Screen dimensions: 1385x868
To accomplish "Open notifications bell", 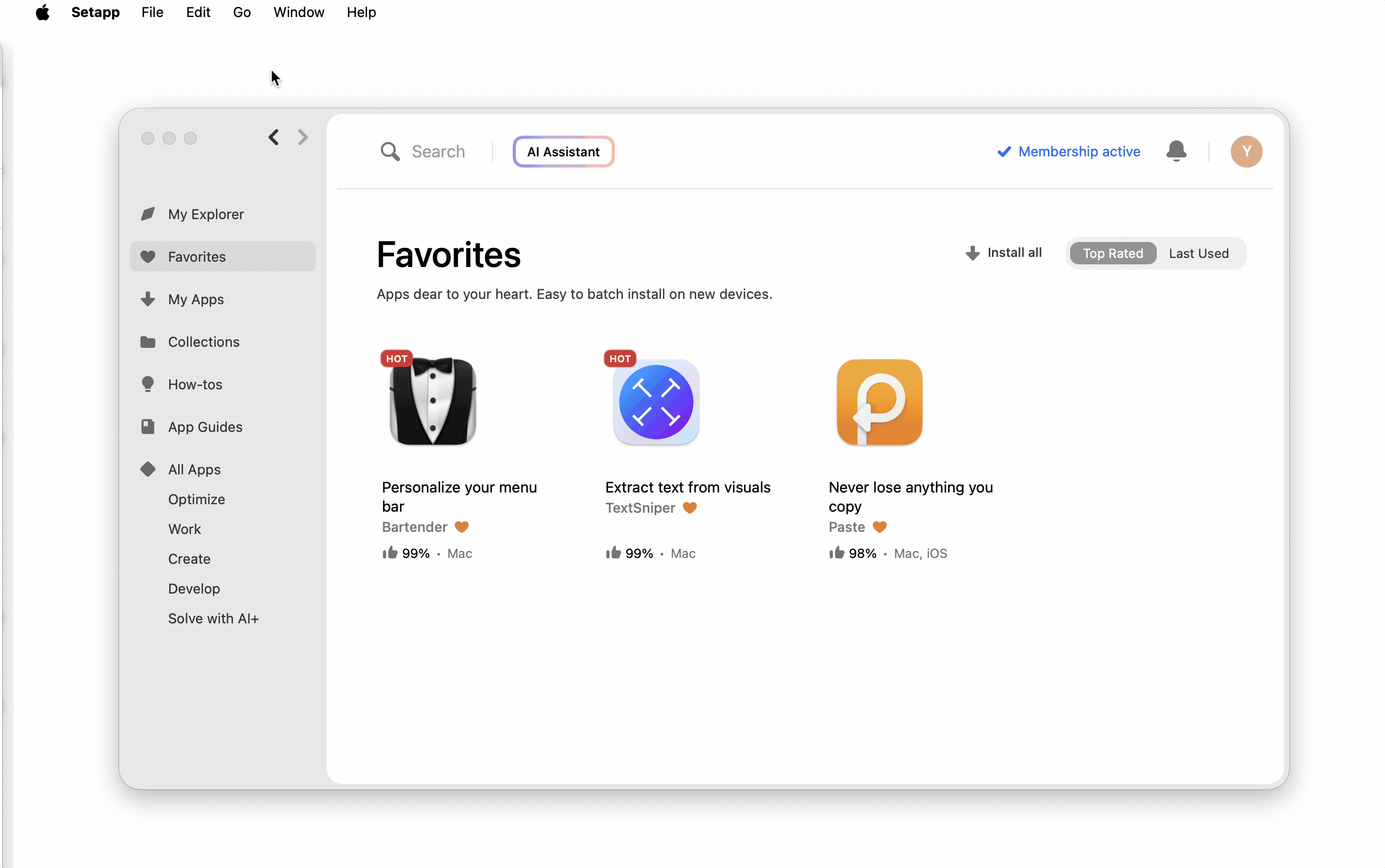I will pyautogui.click(x=1176, y=152).
